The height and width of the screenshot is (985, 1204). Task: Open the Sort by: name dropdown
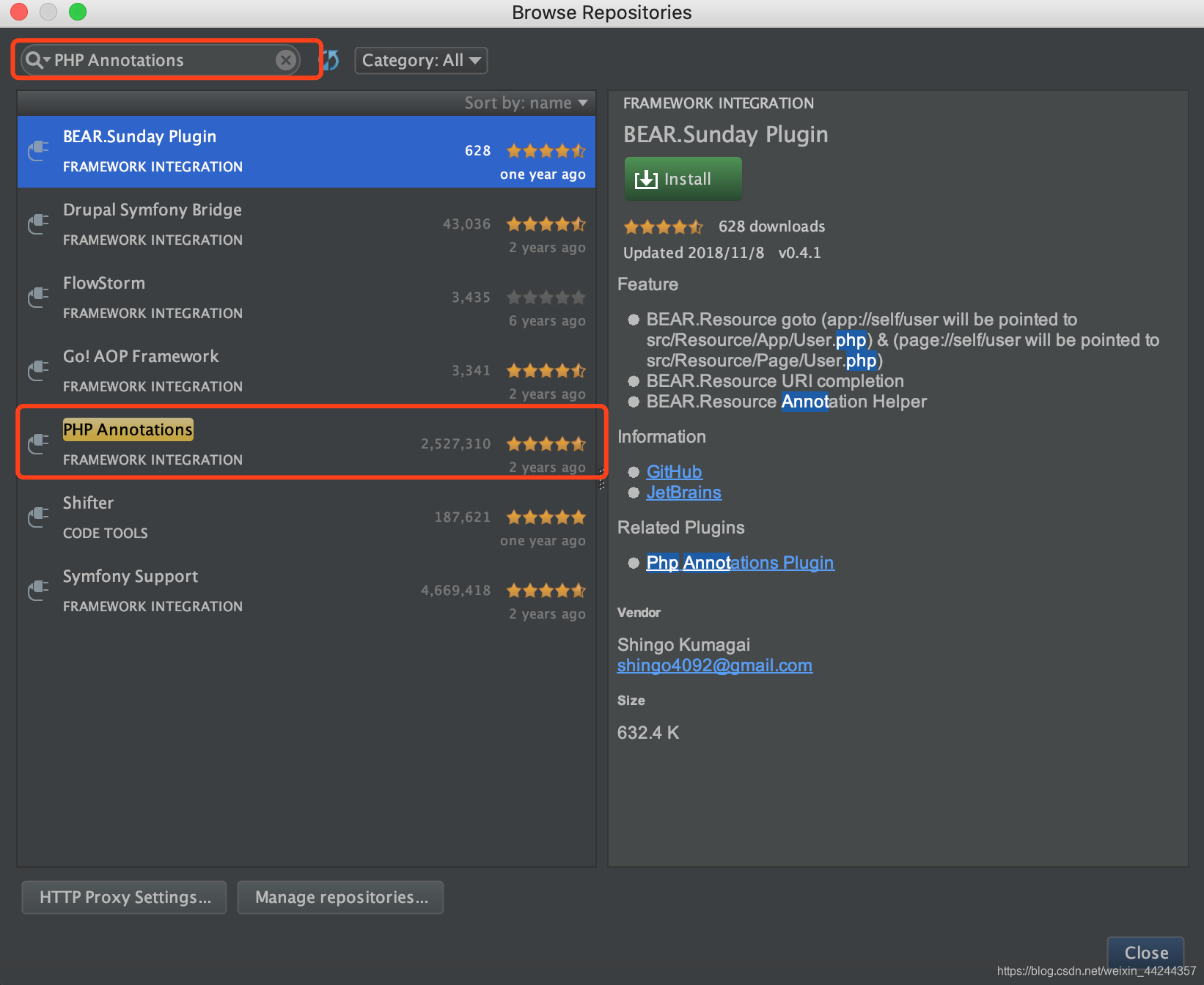pos(526,103)
